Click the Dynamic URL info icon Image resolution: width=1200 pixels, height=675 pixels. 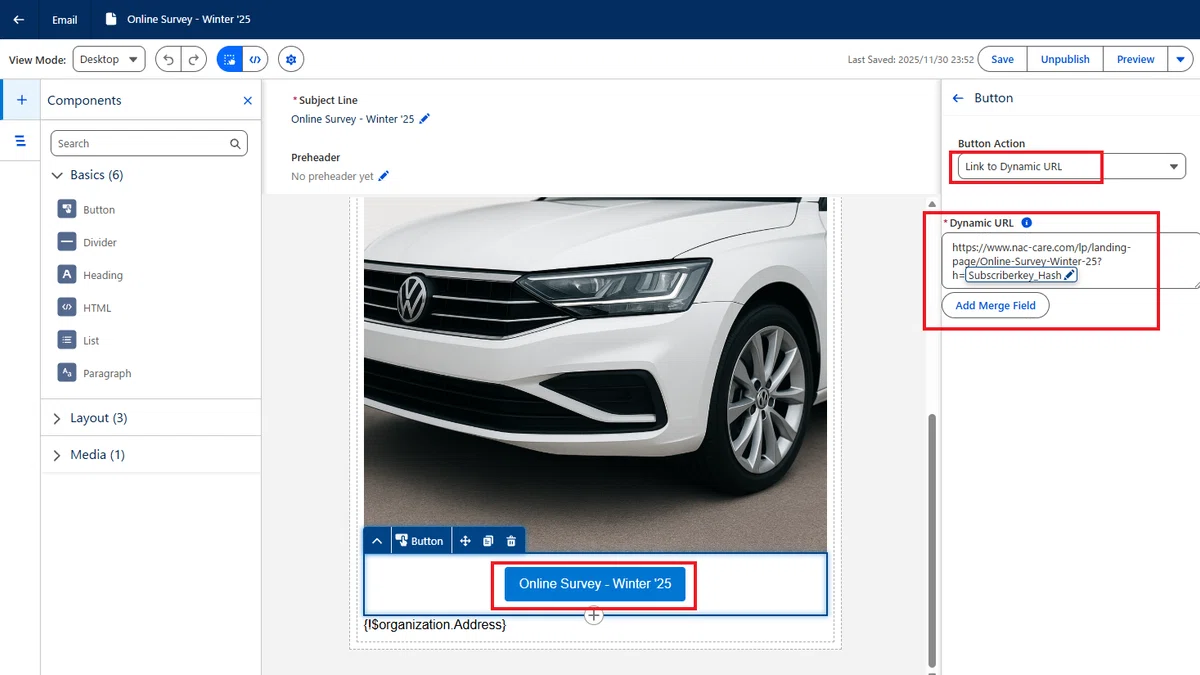[x=1026, y=223]
